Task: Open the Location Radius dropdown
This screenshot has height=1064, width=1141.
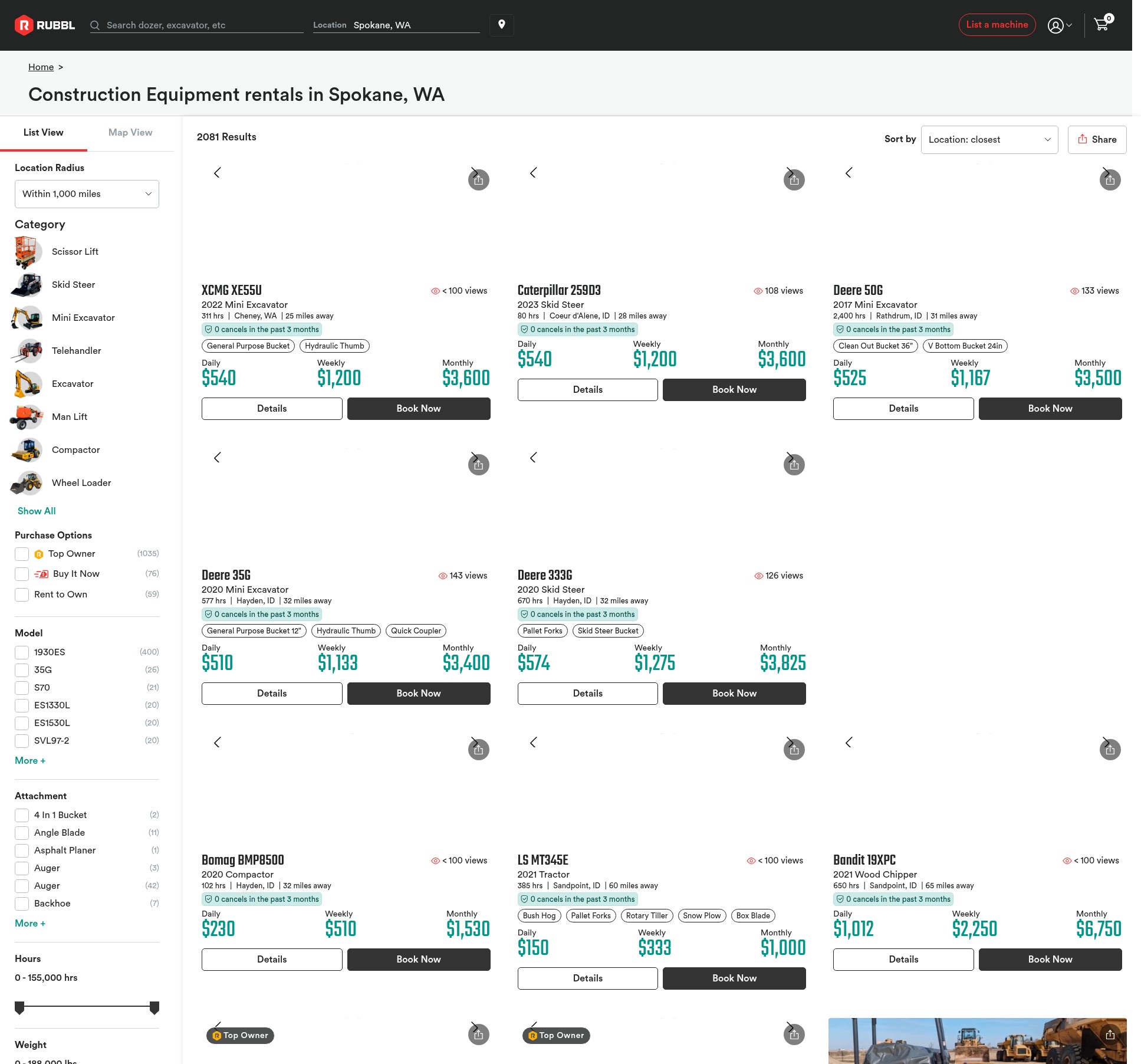Action: click(x=87, y=194)
